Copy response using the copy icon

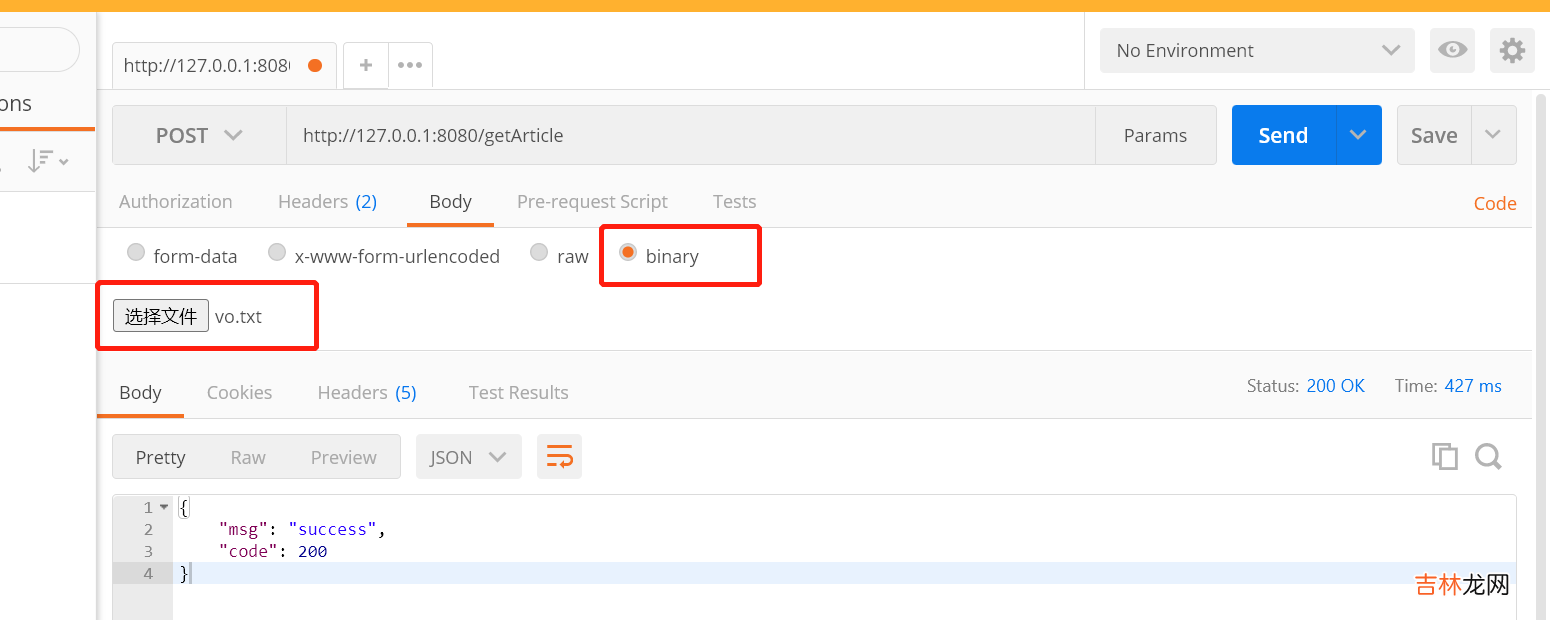[1444, 456]
